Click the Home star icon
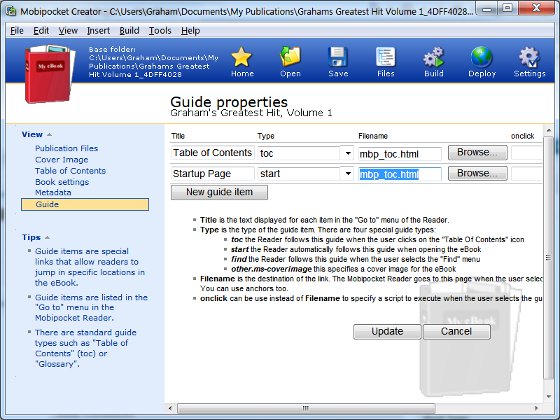This screenshot has width=560, height=420. [242, 57]
